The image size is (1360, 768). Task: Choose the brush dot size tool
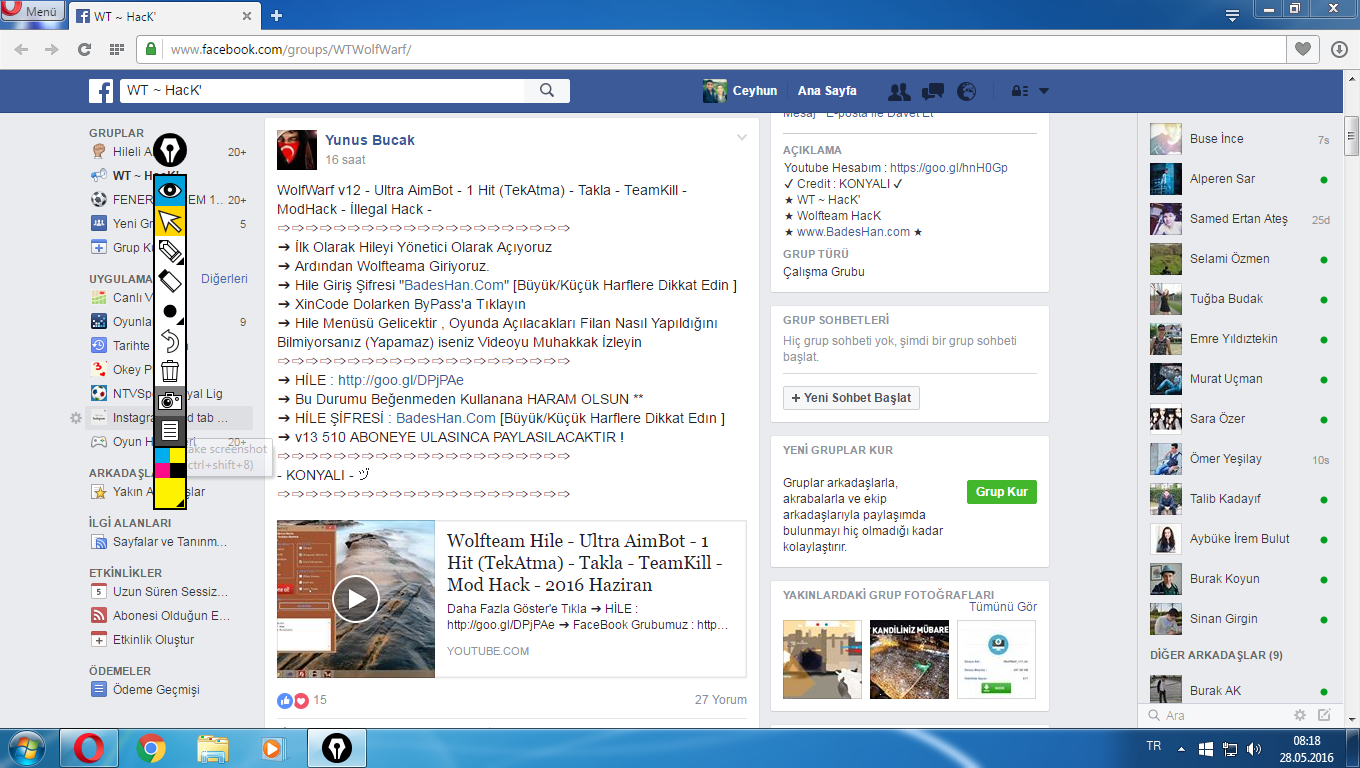170,311
